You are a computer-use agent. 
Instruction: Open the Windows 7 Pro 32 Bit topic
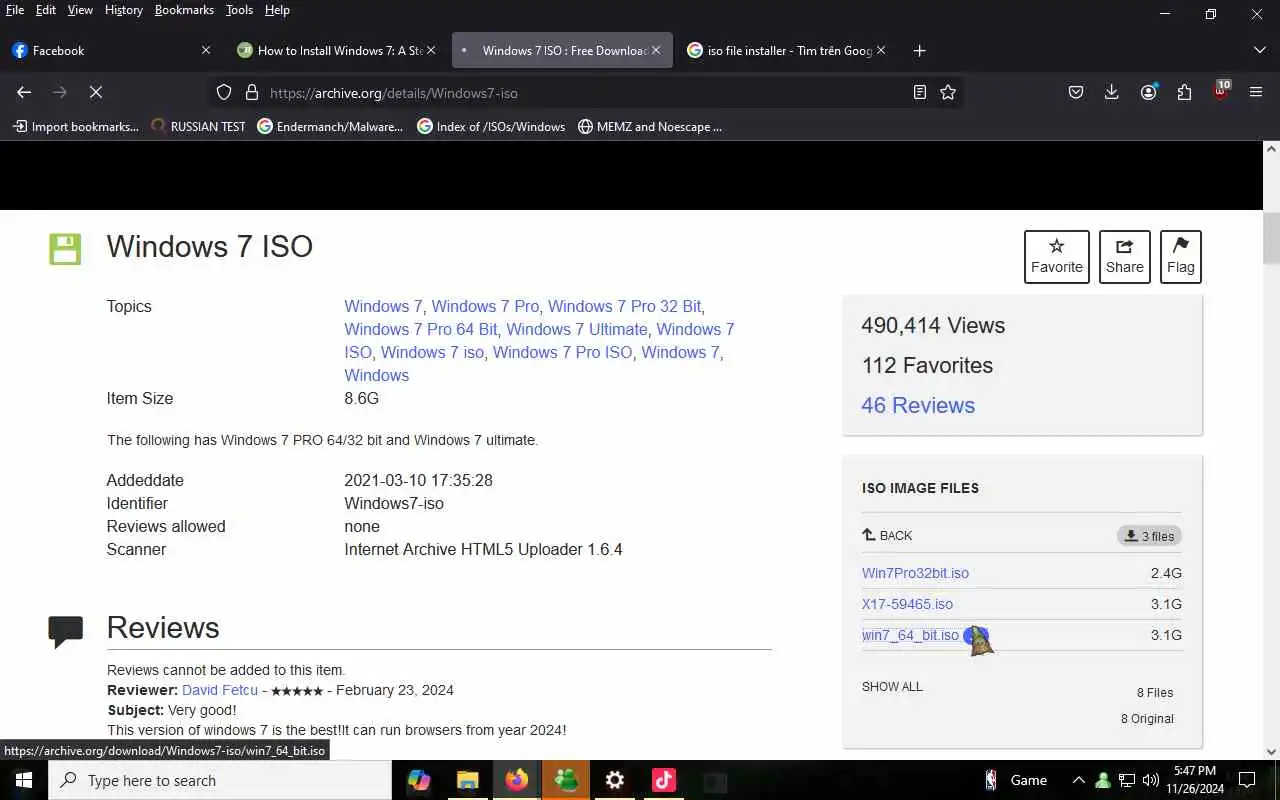click(x=624, y=306)
